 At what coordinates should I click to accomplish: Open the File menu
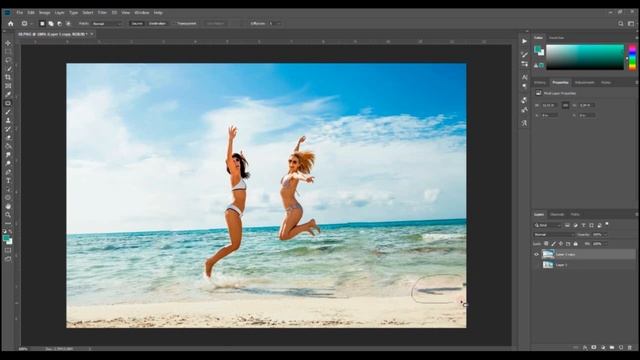click(x=20, y=13)
